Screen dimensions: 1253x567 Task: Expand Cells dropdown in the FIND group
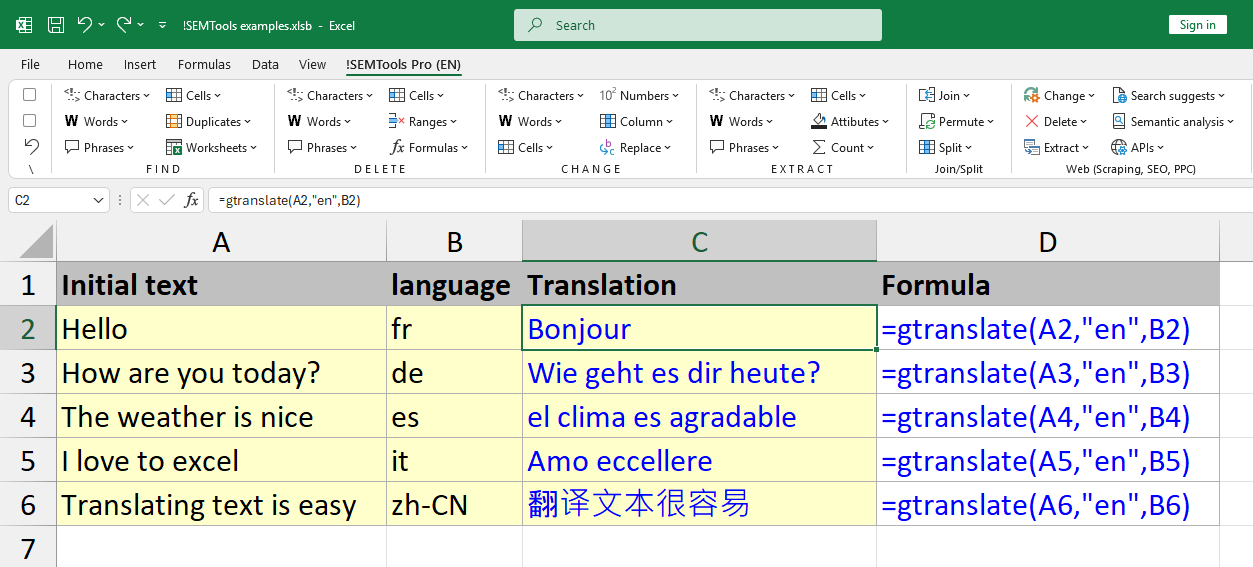pos(193,96)
